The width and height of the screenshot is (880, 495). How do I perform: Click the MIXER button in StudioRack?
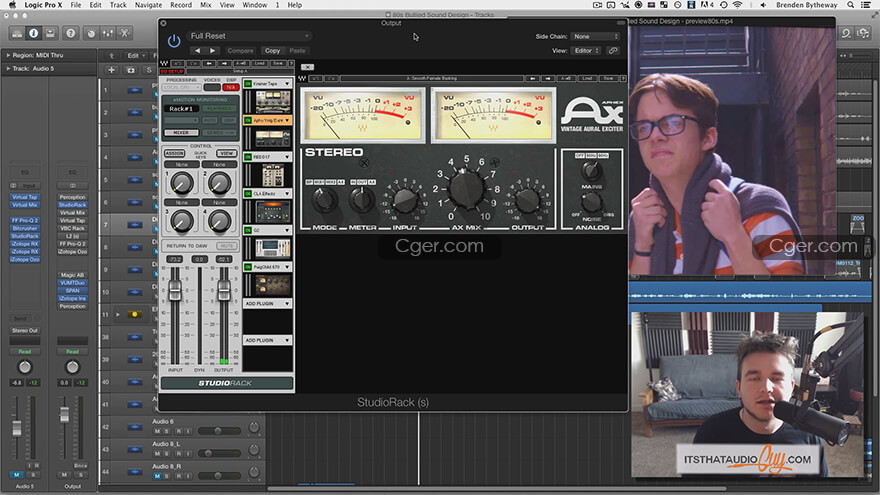pos(181,132)
